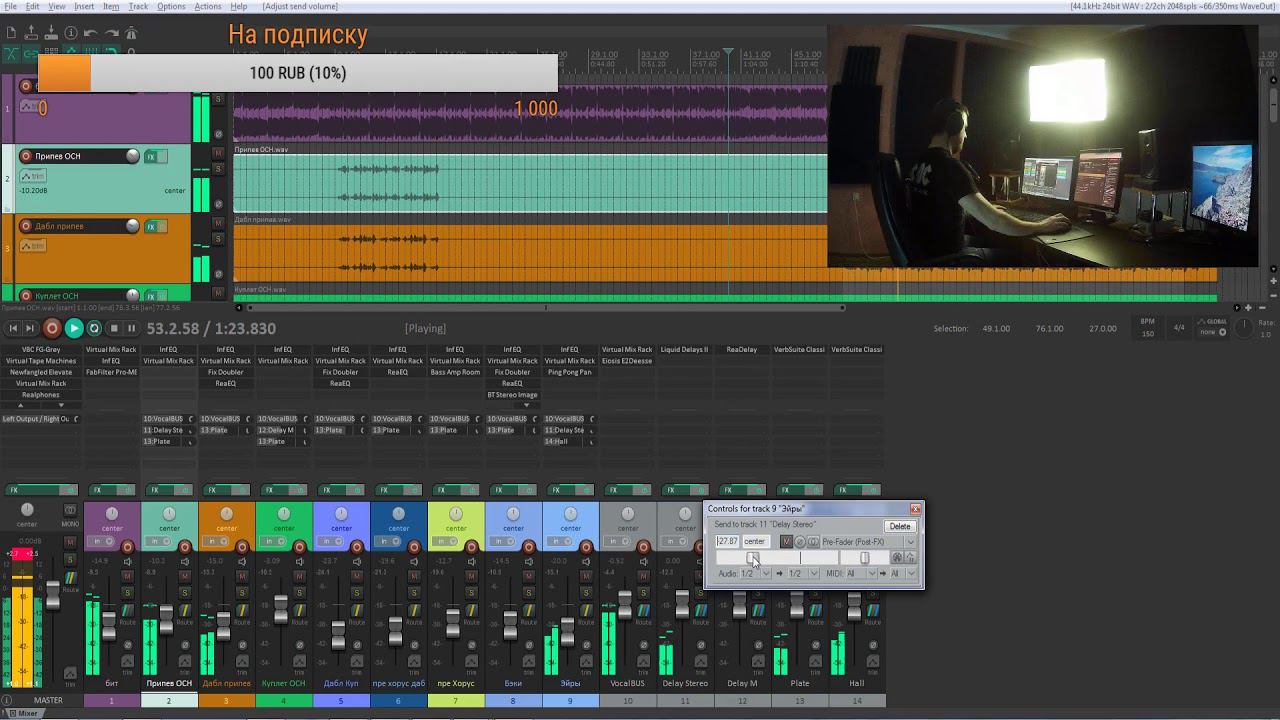Open FX for Дабл припев track panel

[x=151, y=227]
